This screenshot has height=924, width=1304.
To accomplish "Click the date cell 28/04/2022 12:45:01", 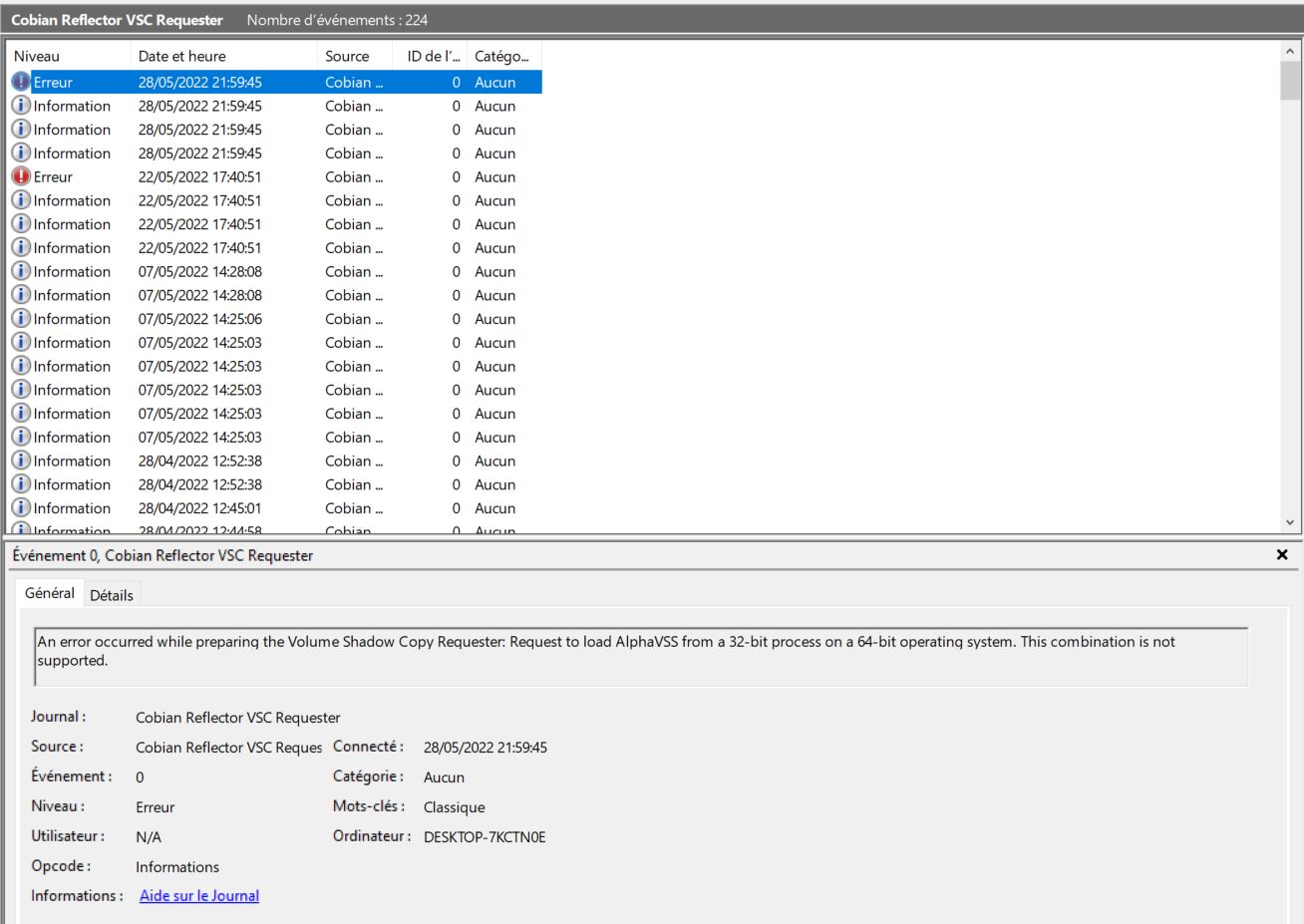I will pyautogui.click(x=200, y=508).
